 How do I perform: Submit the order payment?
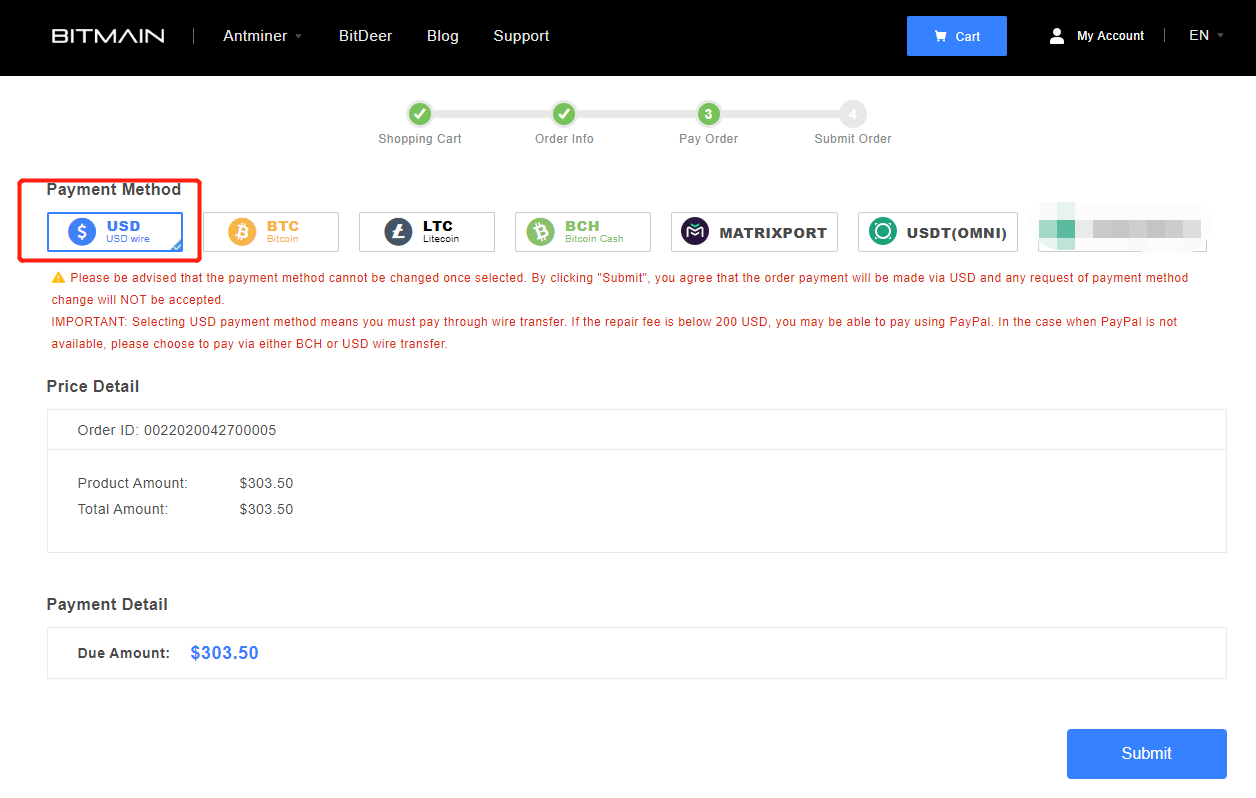click(x=1147, y=754)
